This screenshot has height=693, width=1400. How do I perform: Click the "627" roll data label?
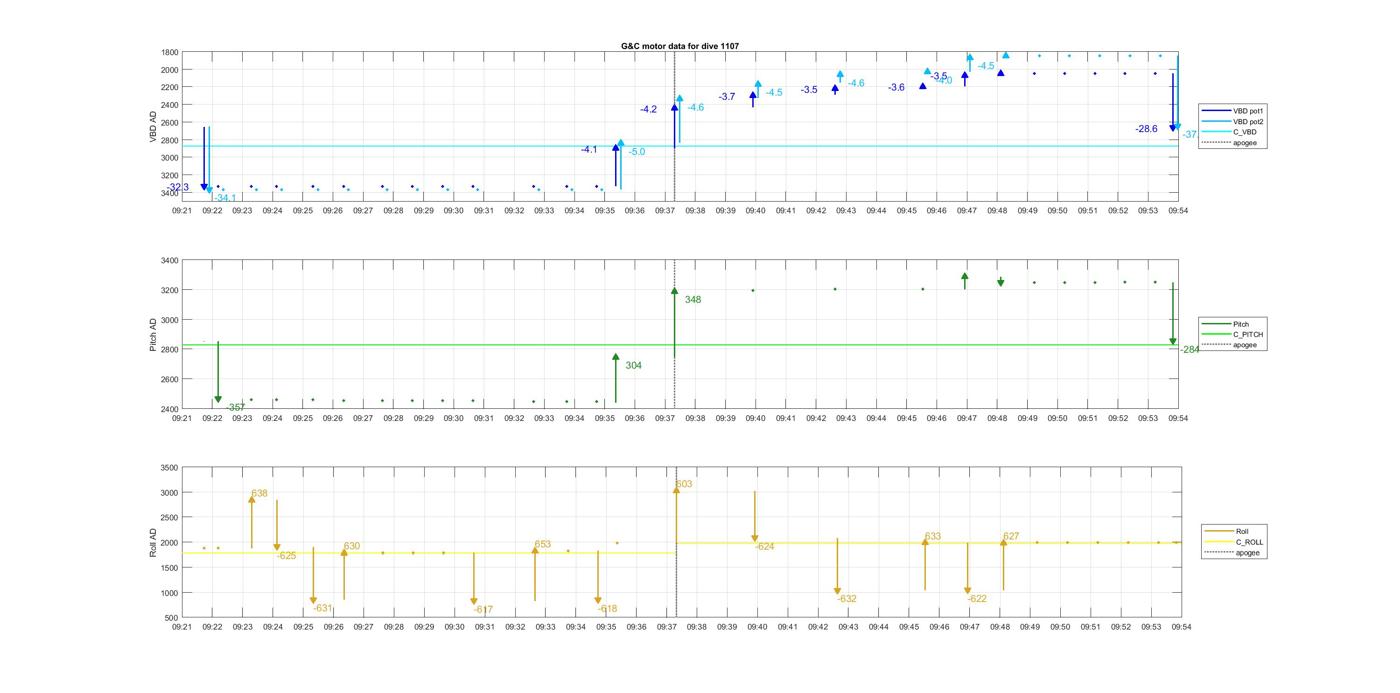1011,537
